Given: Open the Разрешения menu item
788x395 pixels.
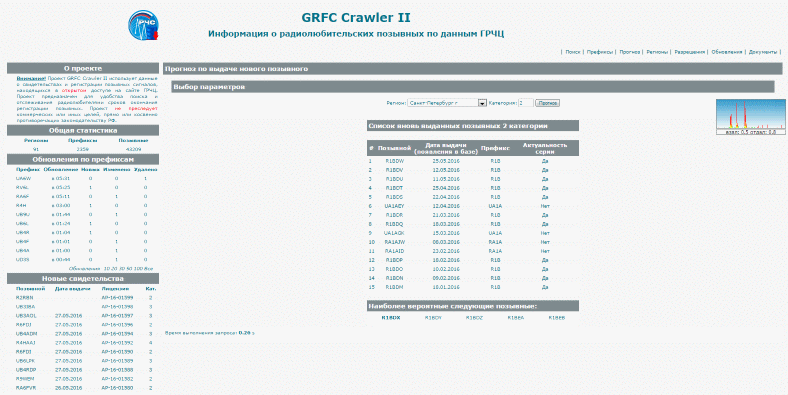Looking at the screenshot, I should point(690,52).
